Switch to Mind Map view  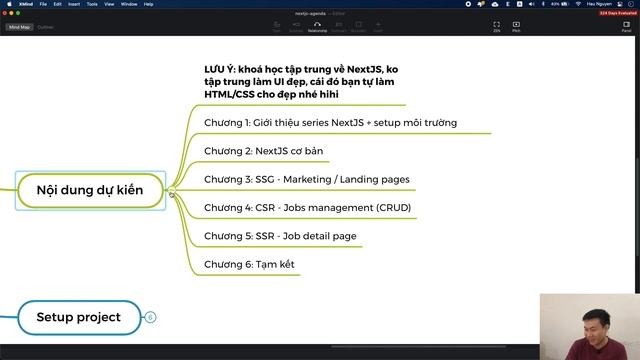tap(19, 27)
